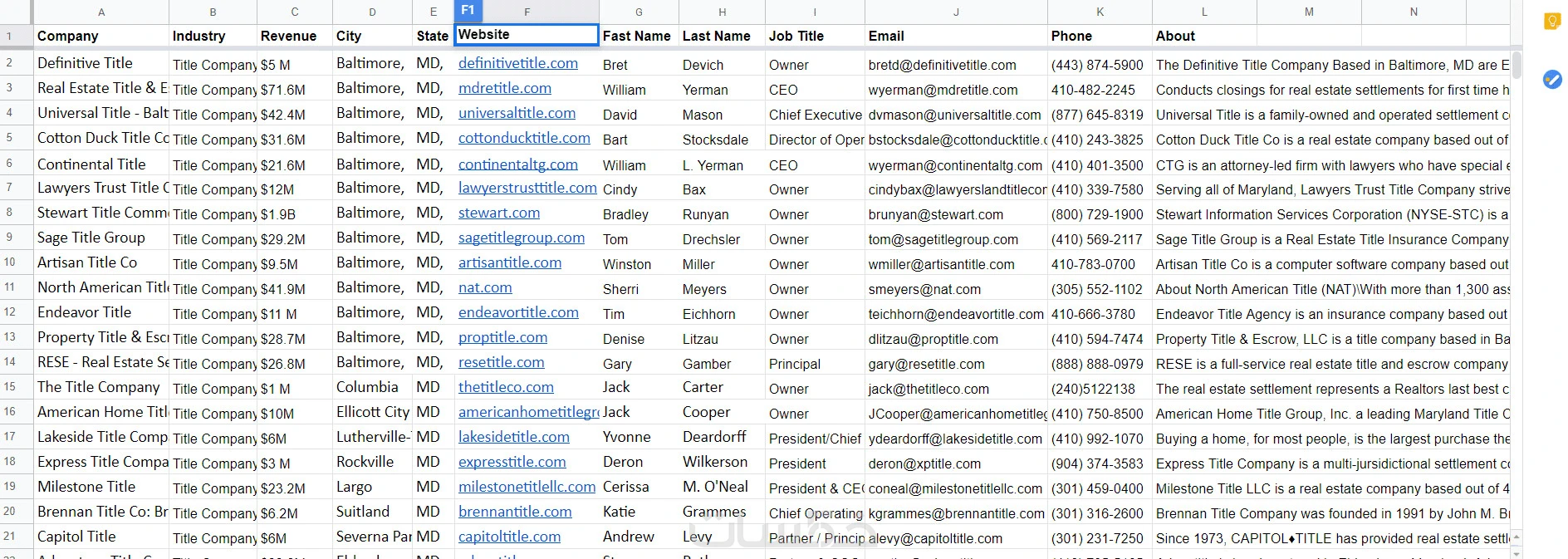Select the Phone header cell
Image resolution: width=1568 pixels, height=559 pixels.
(1100, 36)
